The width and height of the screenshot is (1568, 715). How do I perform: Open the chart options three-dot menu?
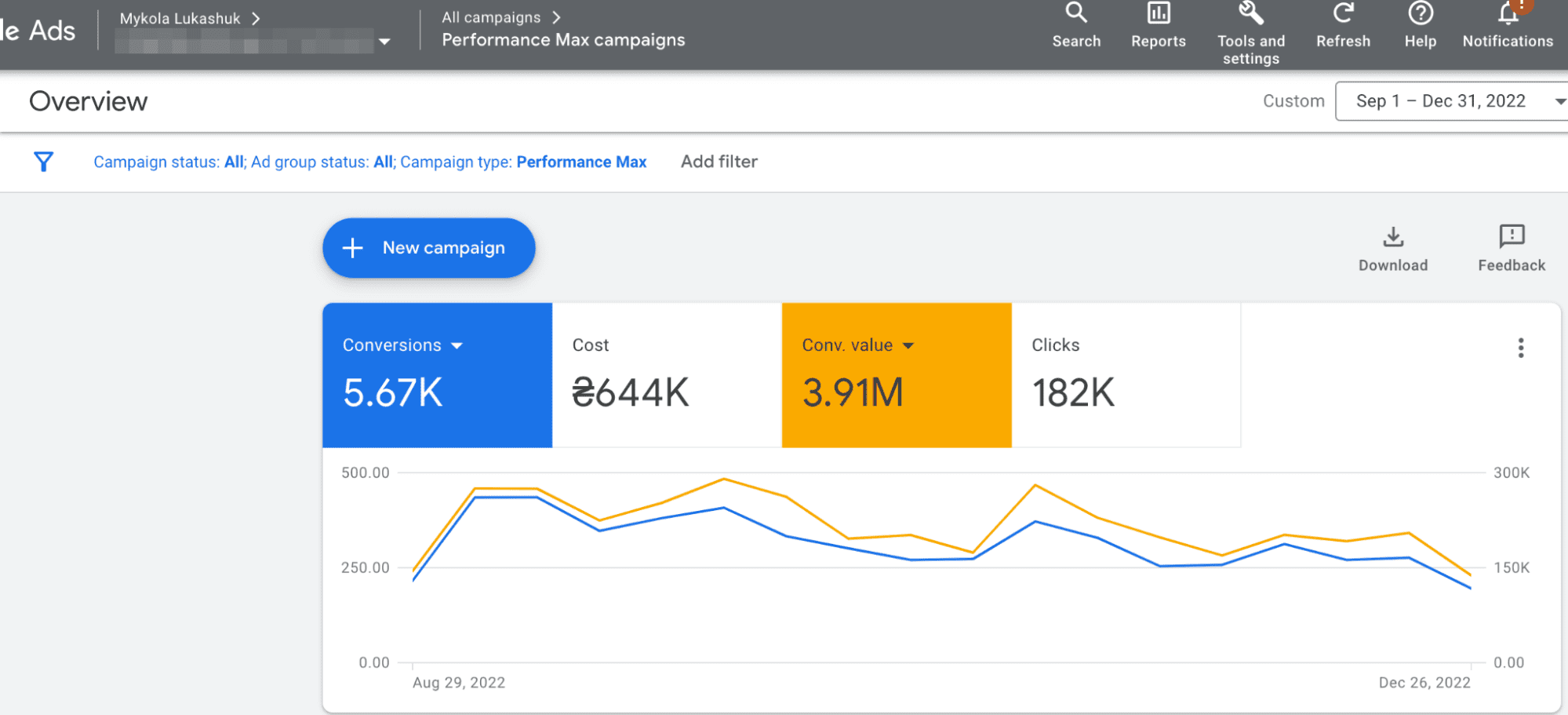(1520, 347)
